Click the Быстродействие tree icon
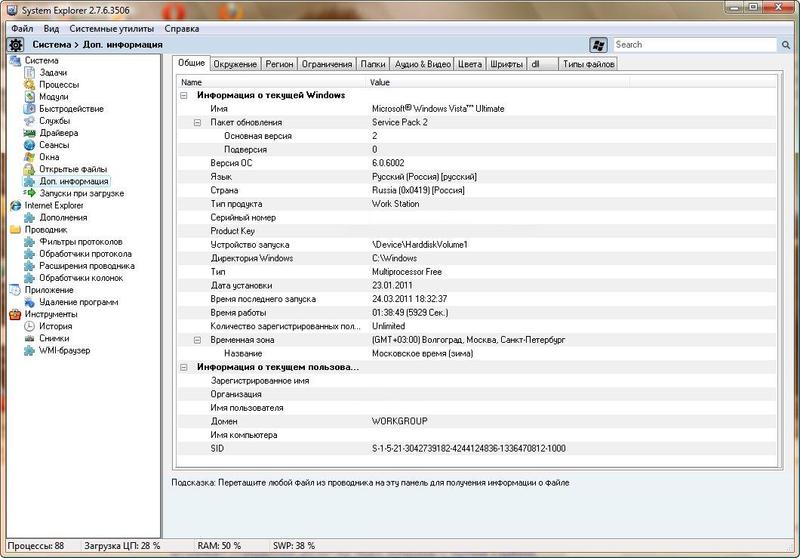 pyautogui.click(x=30, y=109)
